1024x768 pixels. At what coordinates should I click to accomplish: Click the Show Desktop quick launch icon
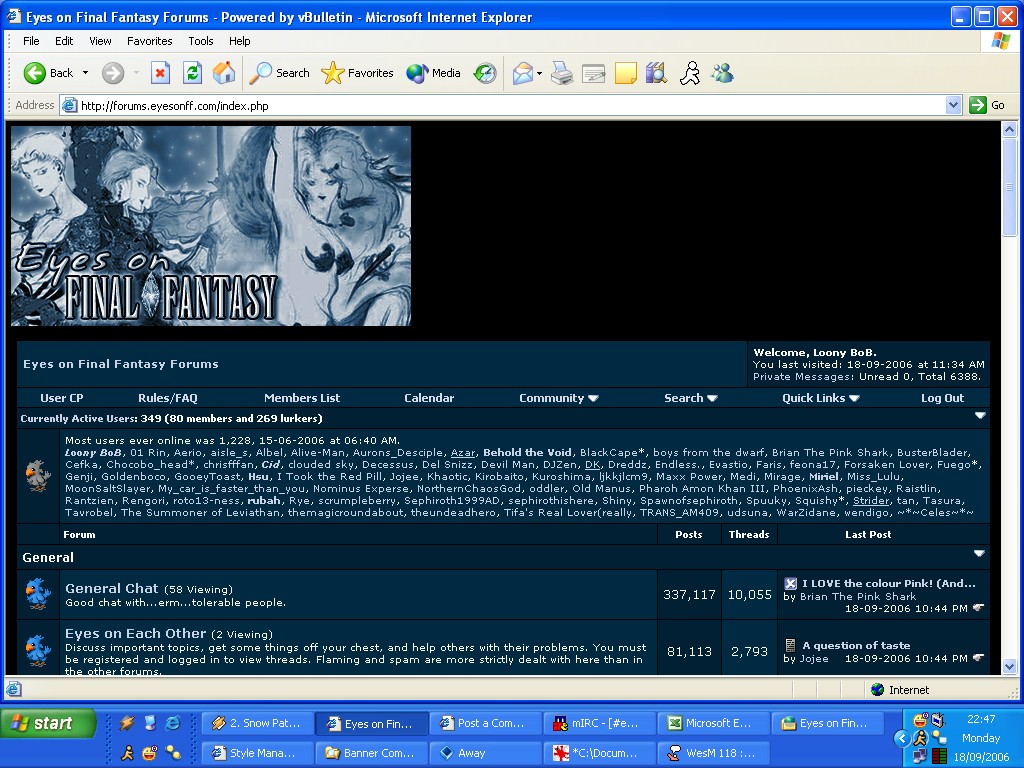150,723
